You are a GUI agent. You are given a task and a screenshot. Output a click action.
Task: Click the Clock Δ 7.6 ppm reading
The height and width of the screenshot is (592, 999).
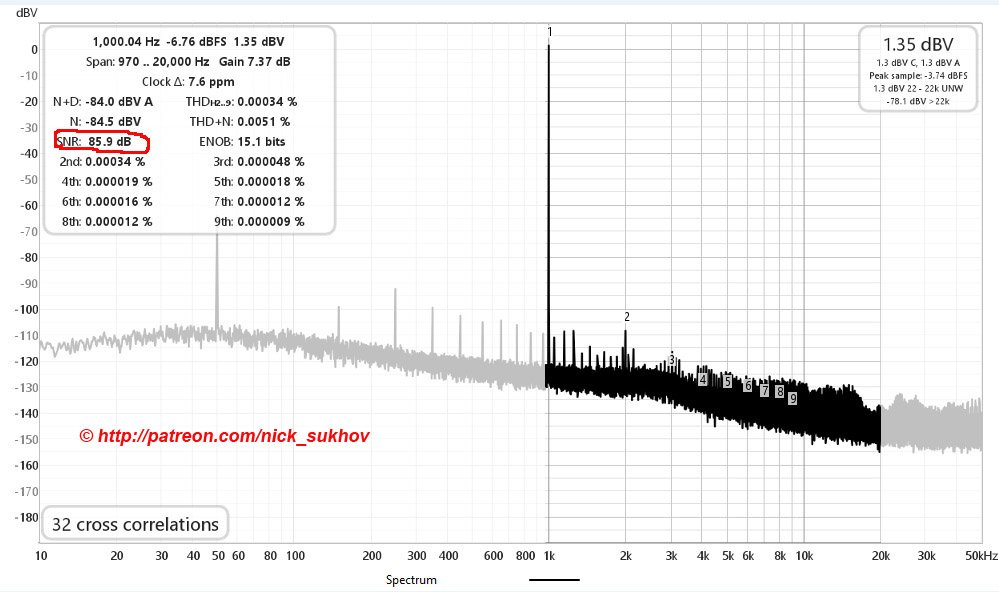click(x=188, y=82)
